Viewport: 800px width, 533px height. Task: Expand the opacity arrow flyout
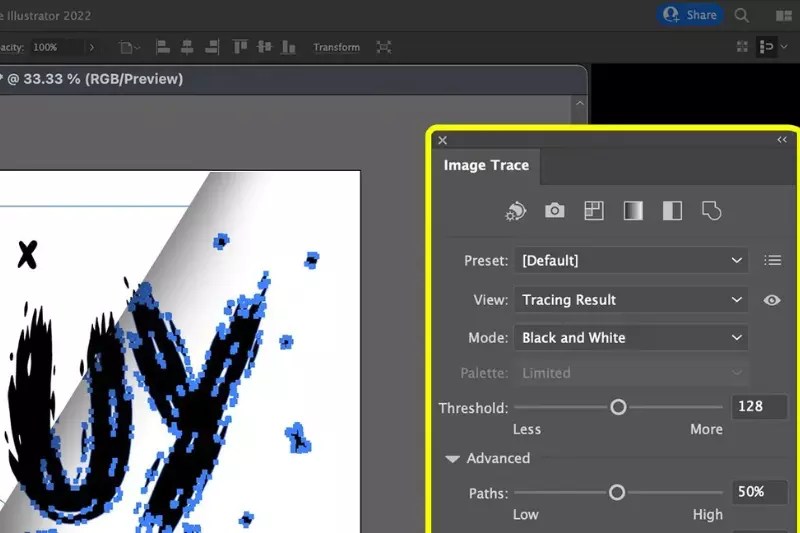pos(92,47)
